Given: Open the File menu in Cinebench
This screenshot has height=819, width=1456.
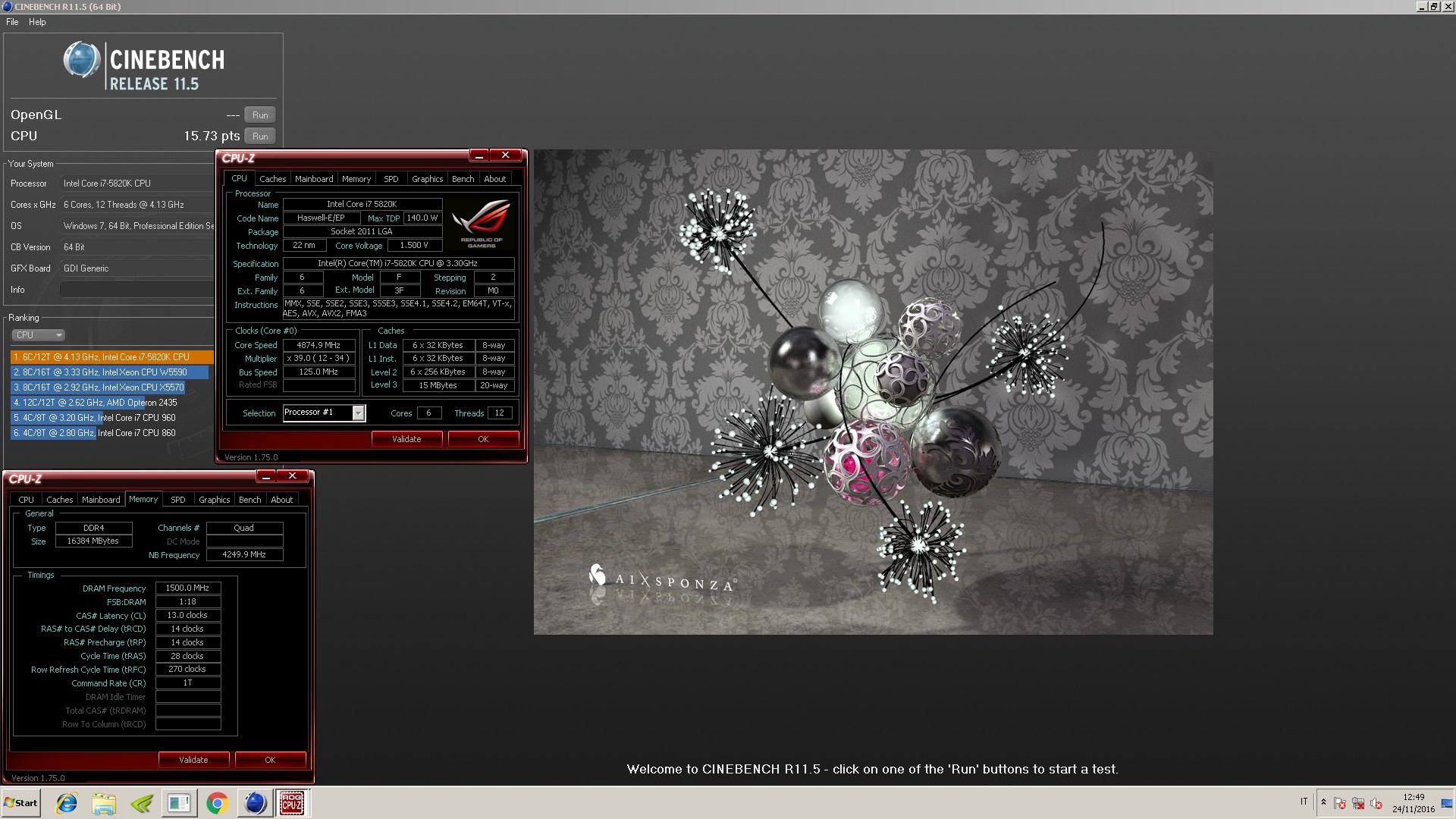Looking at the screenshot, I should (12, 22).
